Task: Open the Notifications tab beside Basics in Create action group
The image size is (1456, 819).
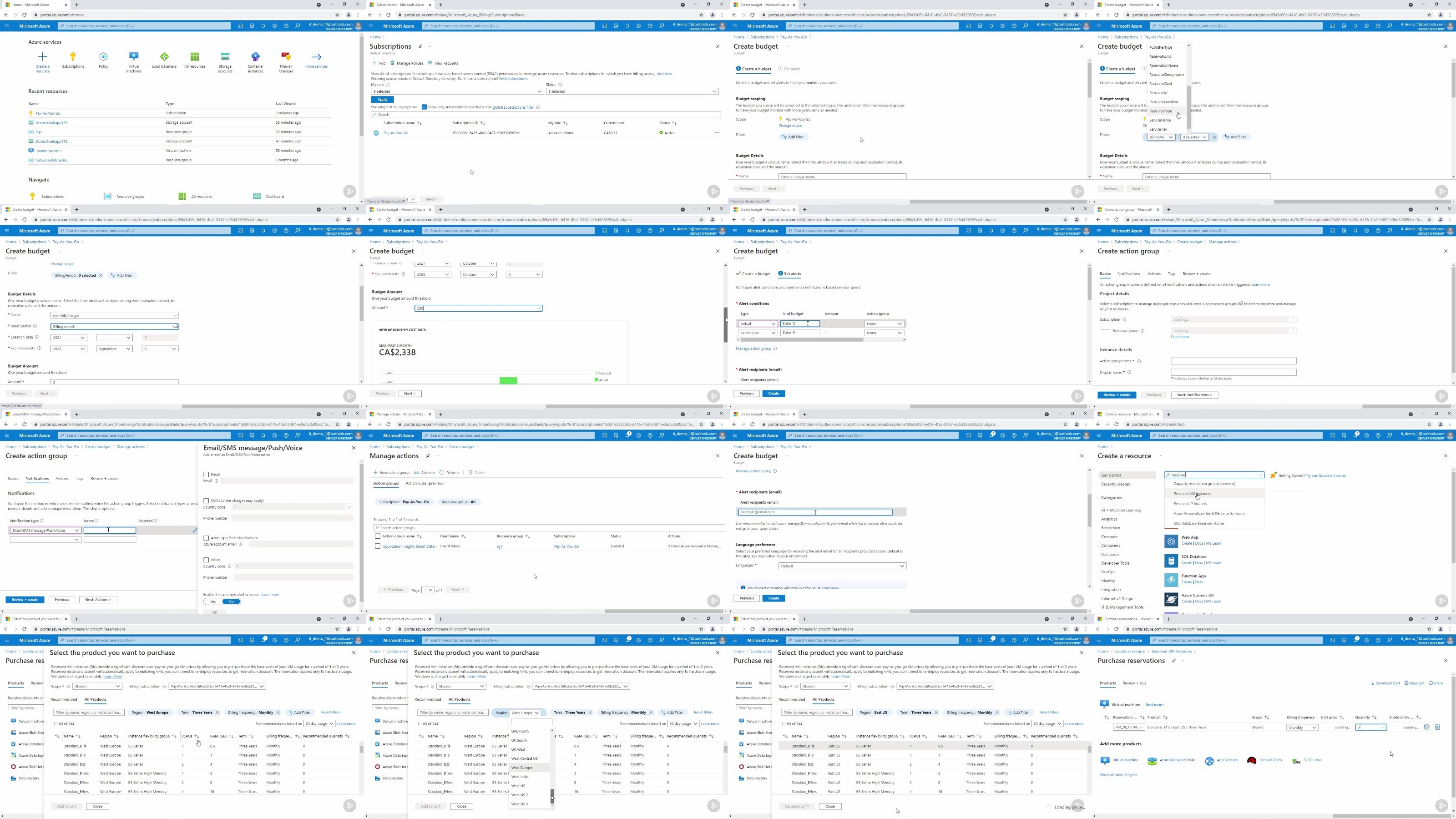Action: pyautogui.click(x=1128, y=273)
